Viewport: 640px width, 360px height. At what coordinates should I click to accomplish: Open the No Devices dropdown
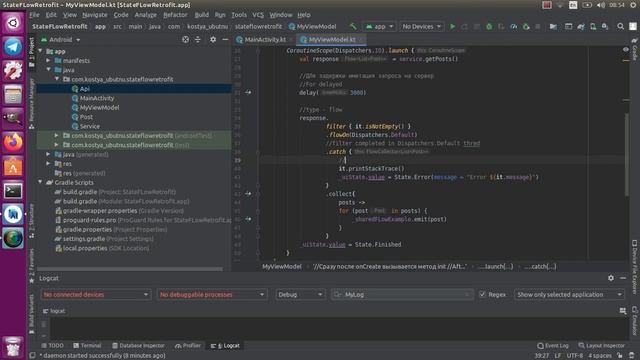422,27
